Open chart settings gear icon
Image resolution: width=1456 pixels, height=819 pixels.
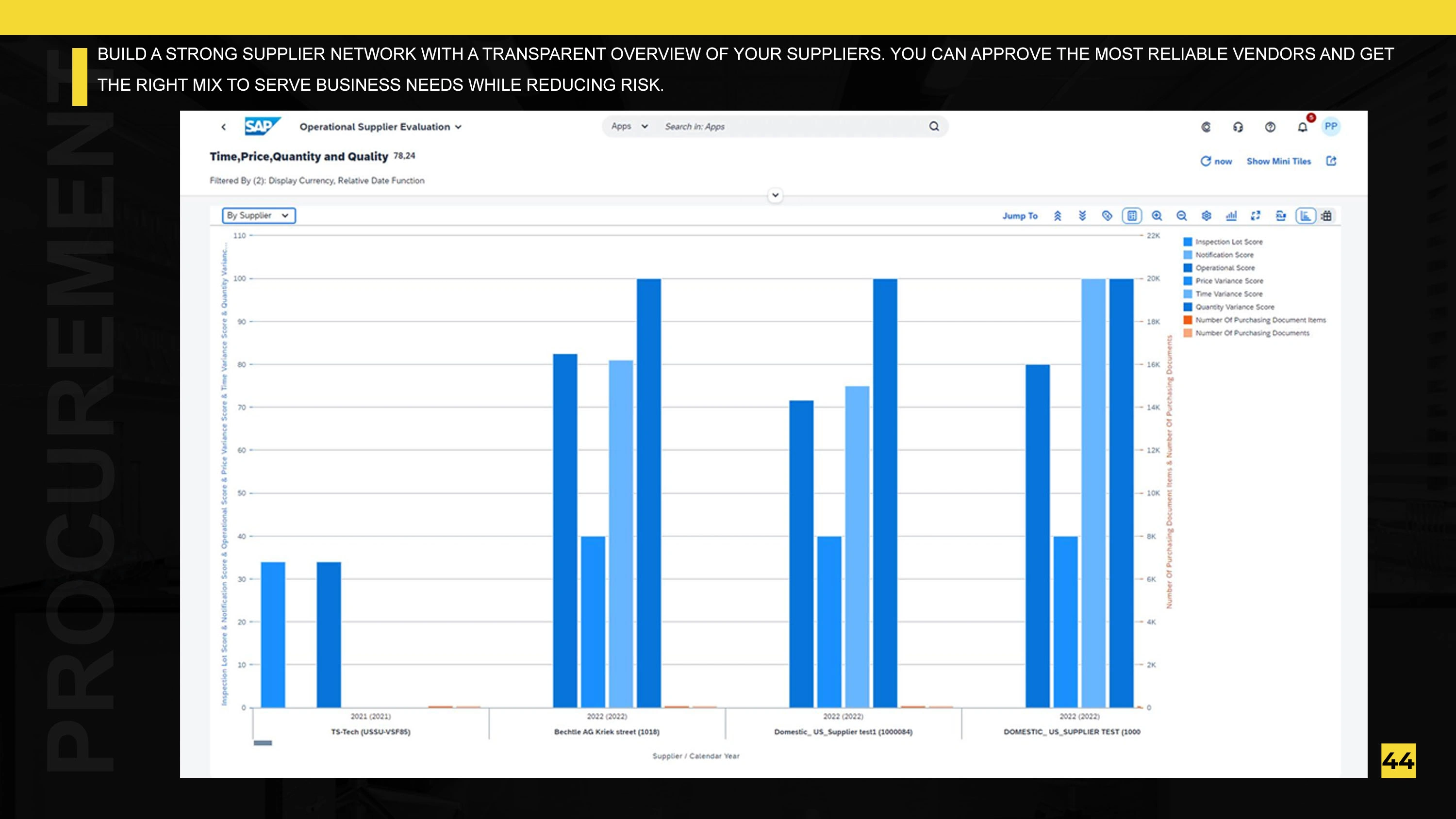click(x=1206, y=215)
